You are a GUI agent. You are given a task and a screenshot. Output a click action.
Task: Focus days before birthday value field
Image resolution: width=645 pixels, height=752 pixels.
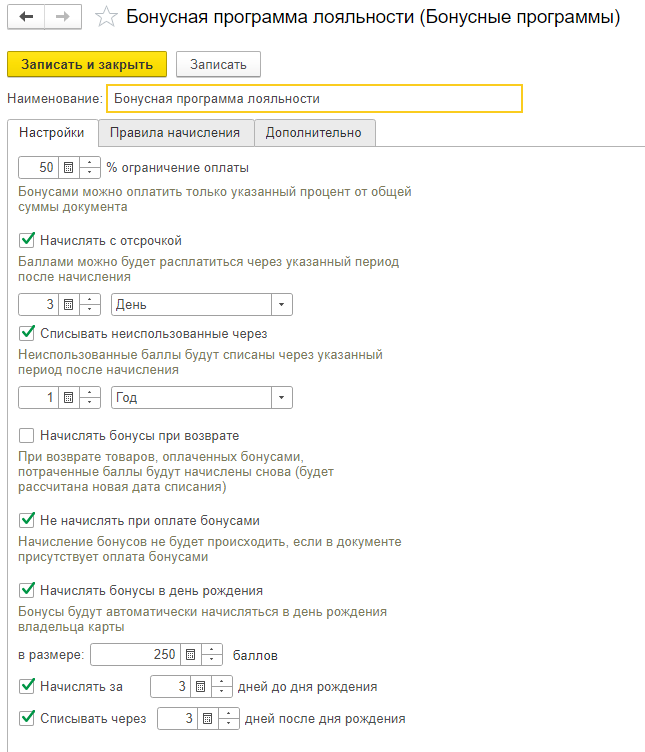click(170, 687)
